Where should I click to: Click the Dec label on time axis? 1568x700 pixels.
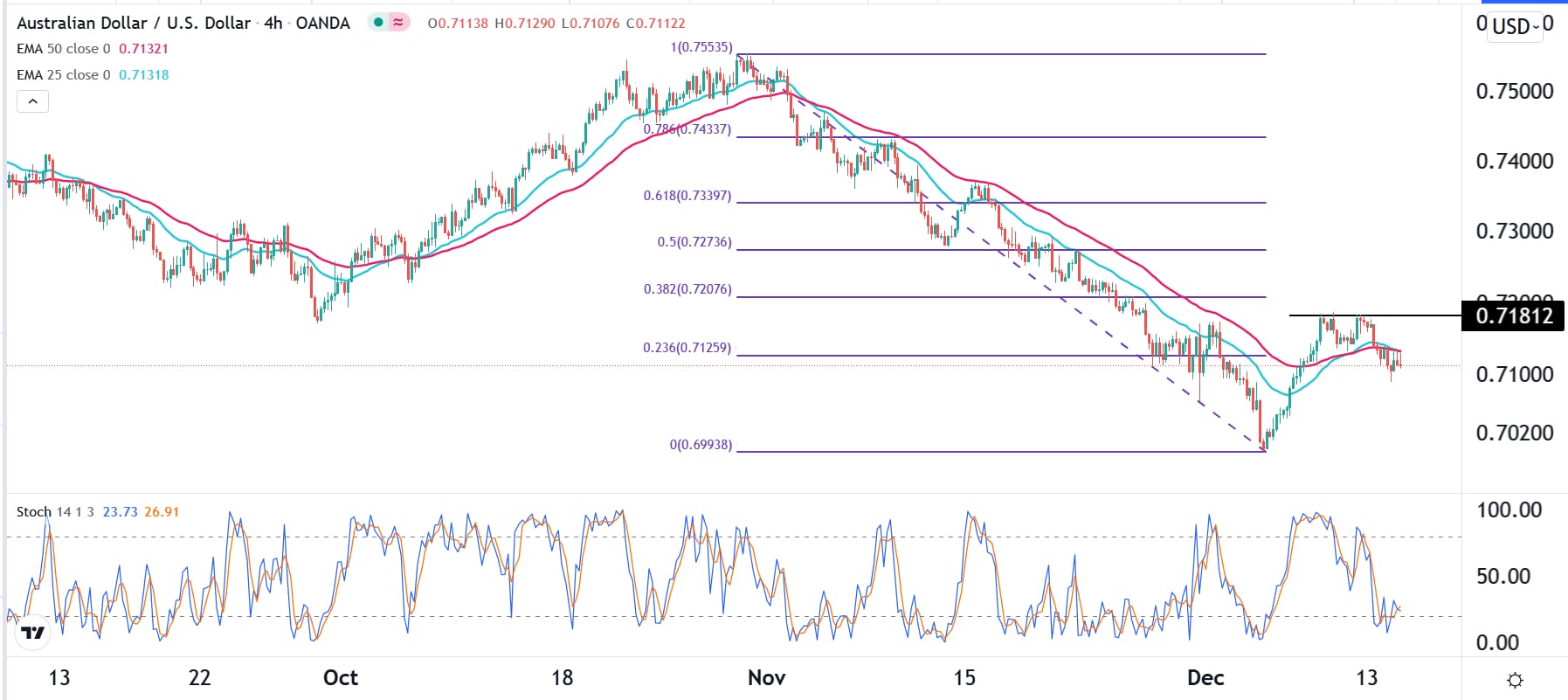pos(1205,678)
